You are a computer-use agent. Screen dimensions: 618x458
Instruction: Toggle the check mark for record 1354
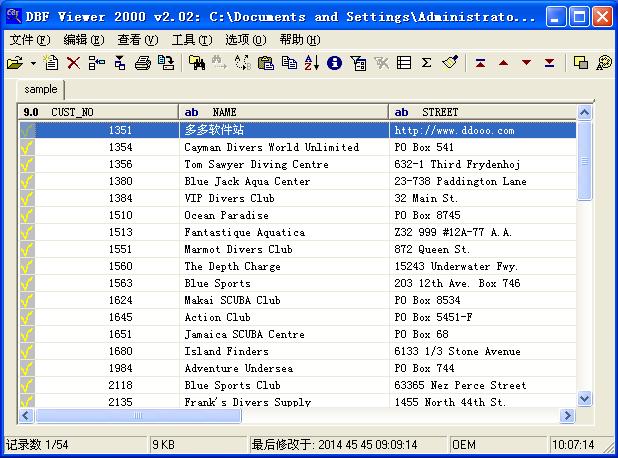point(27,147)
